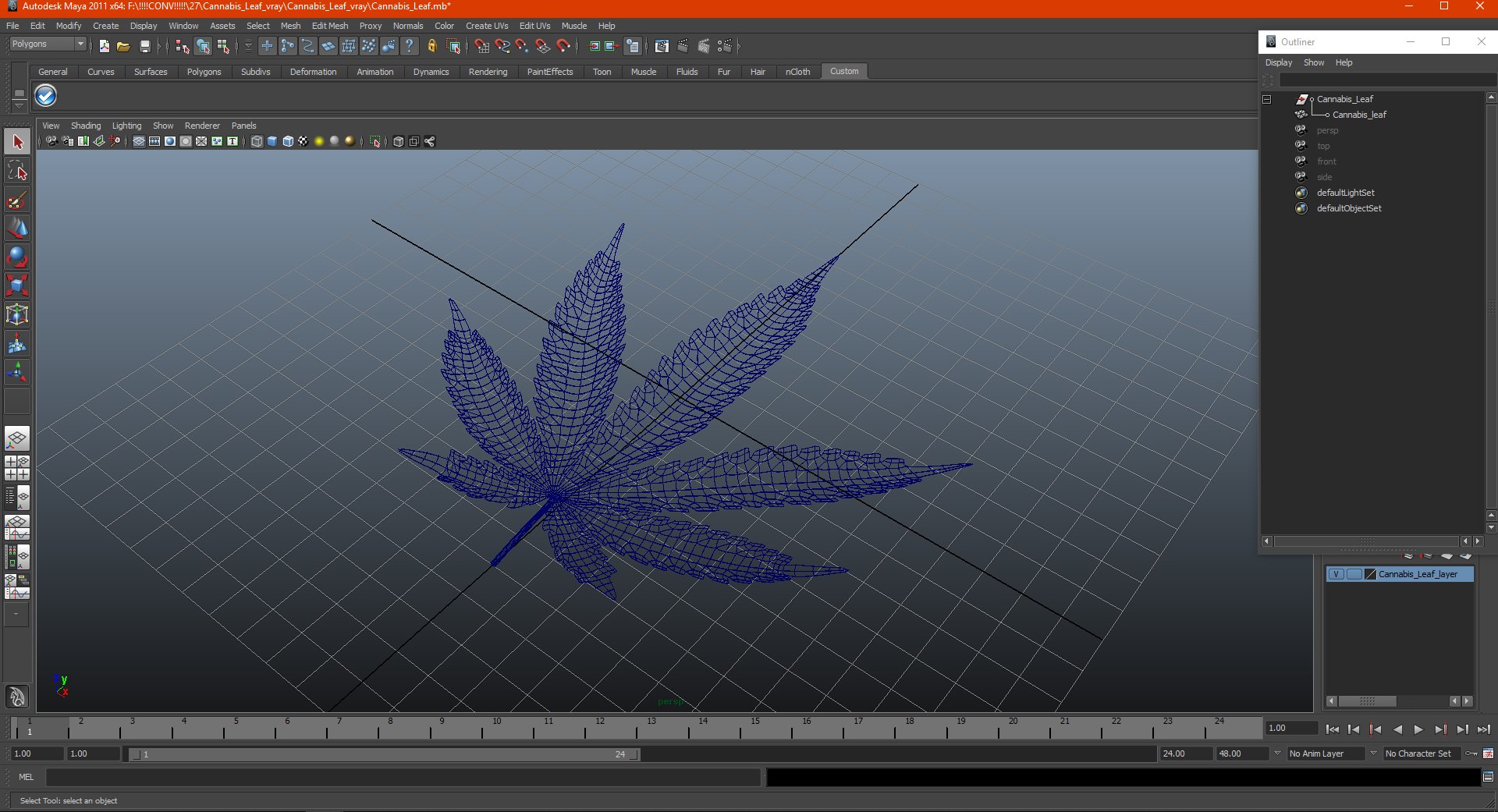Click play forwards button
Viewport: 1498px width, 812px height.
[x=1418, y=729]
